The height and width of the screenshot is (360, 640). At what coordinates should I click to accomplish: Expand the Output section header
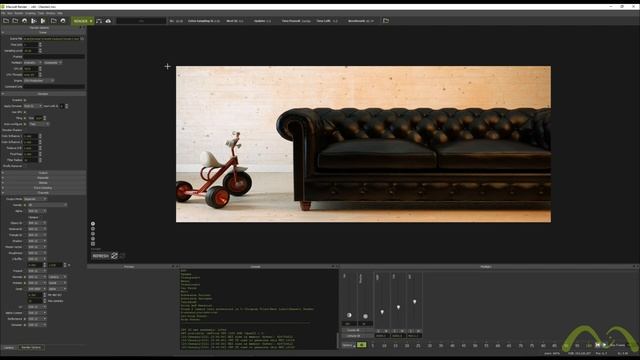point(43,173)
